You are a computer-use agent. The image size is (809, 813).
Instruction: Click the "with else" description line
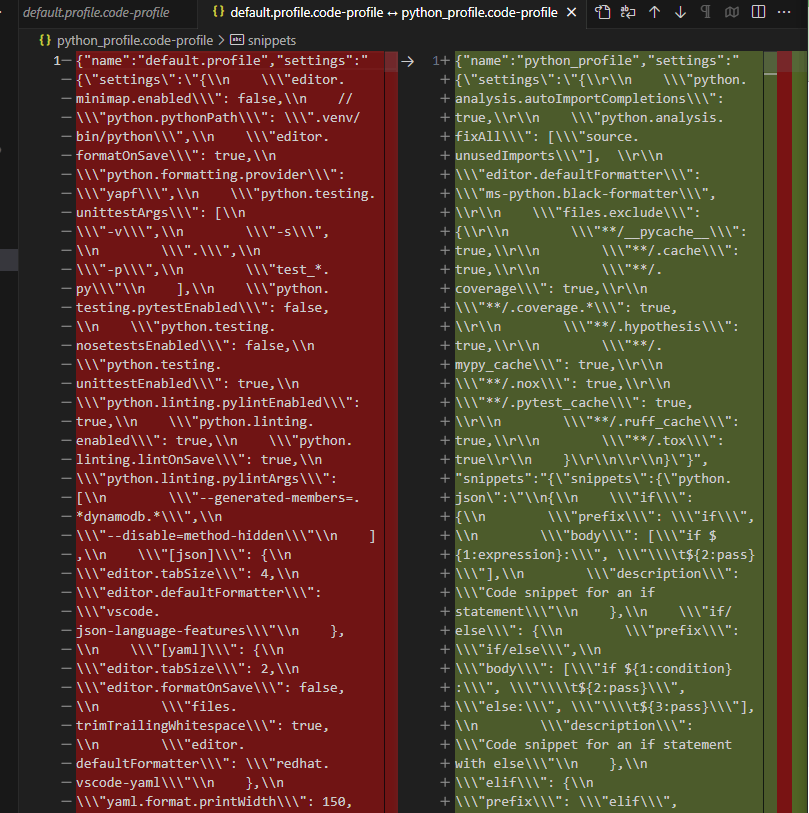[551, 764]
